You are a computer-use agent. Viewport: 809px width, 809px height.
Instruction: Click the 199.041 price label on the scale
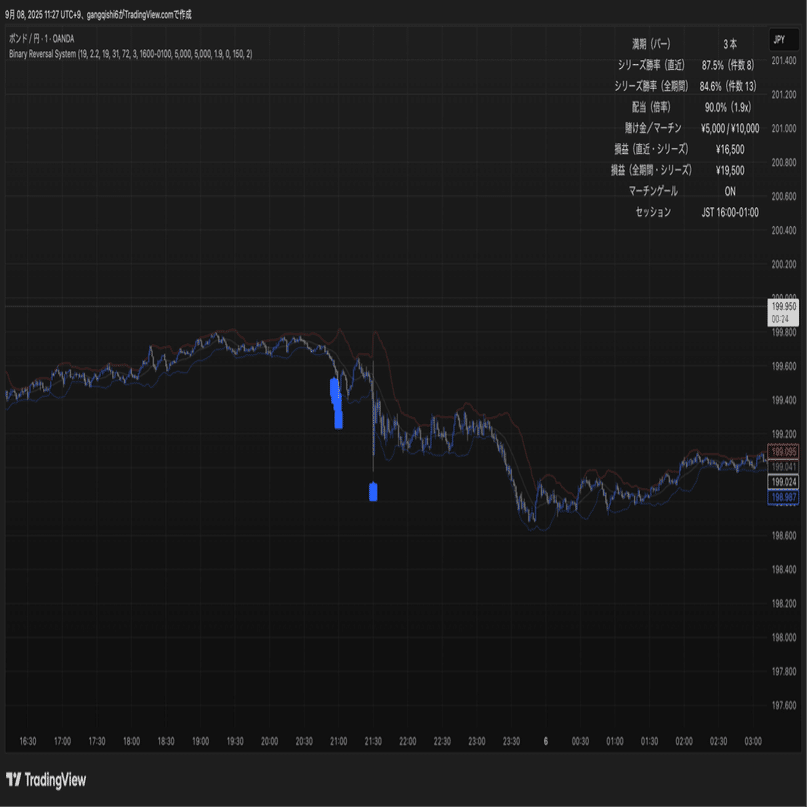[x=782, y=466]
